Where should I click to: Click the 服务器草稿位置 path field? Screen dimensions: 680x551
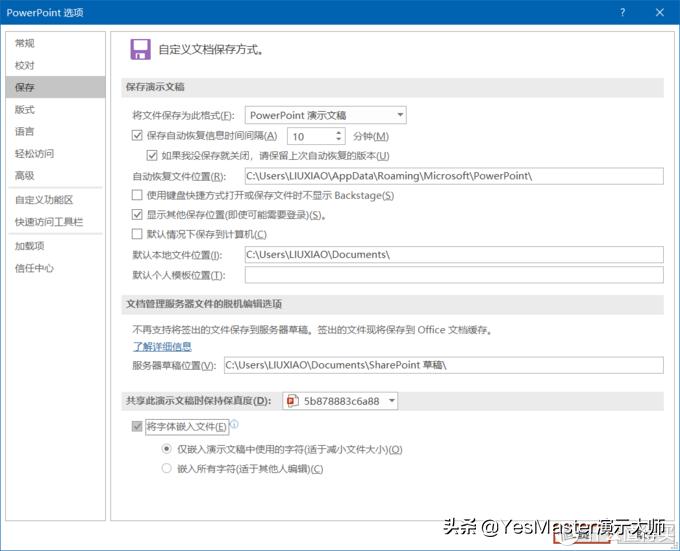click(444, 365)
